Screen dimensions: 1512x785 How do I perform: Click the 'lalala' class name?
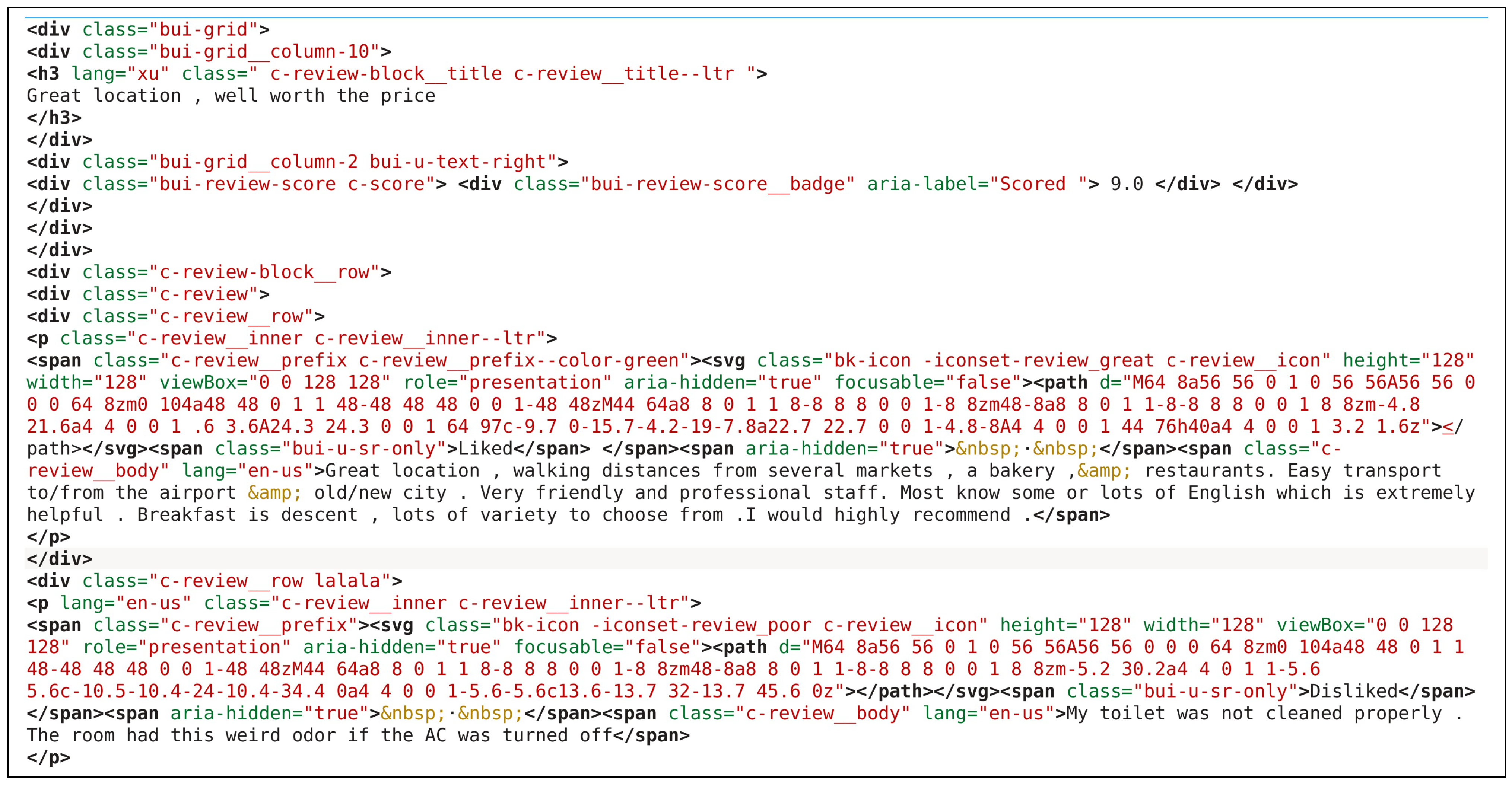coord(347,581)
